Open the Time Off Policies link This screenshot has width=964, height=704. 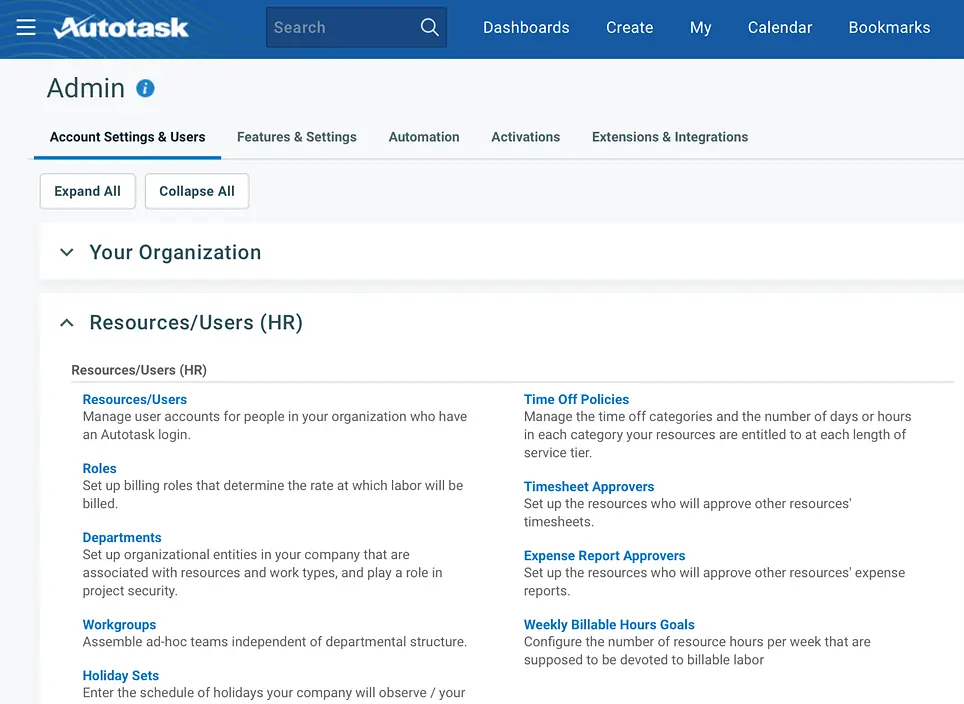576,400
